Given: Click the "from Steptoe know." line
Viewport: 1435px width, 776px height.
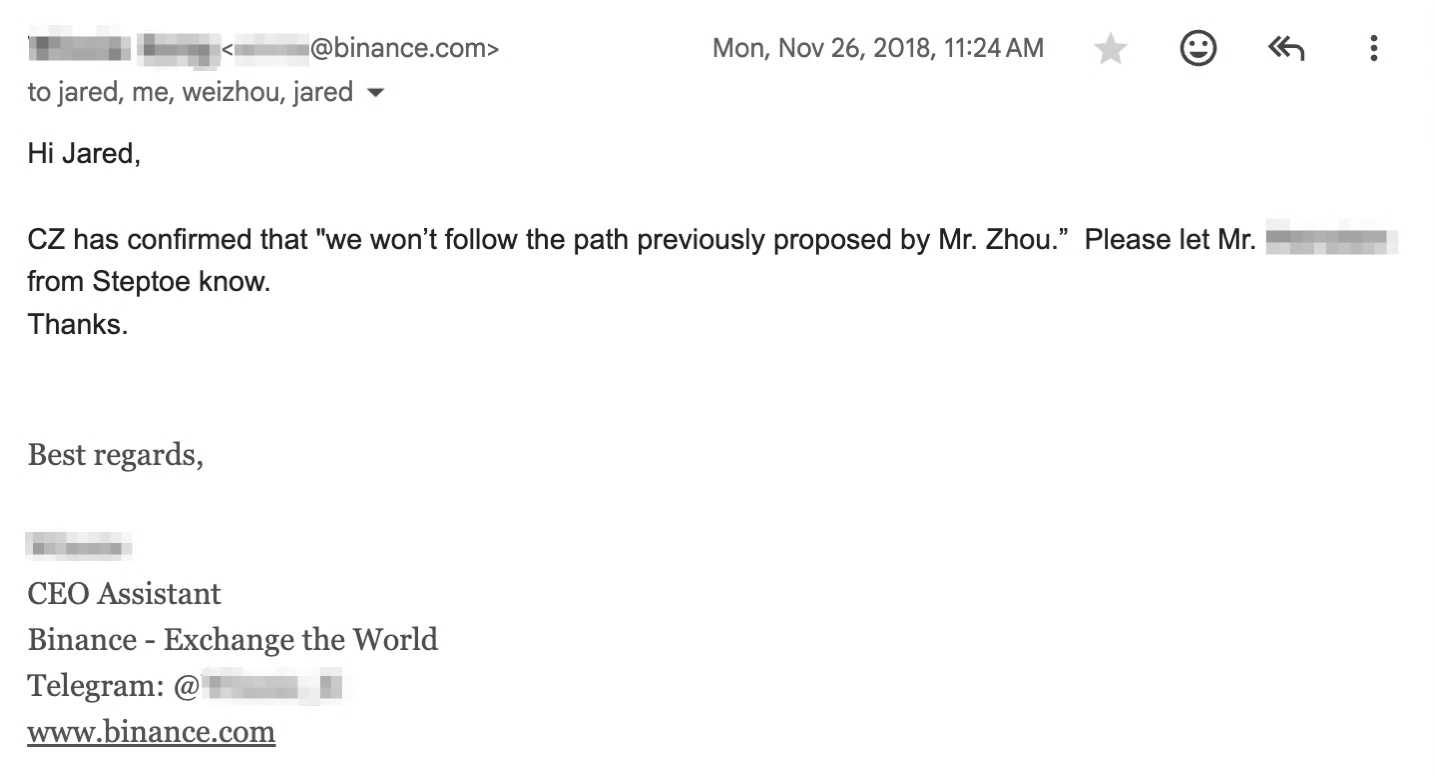Looking at the screenshot, I should tap(148, 282).
